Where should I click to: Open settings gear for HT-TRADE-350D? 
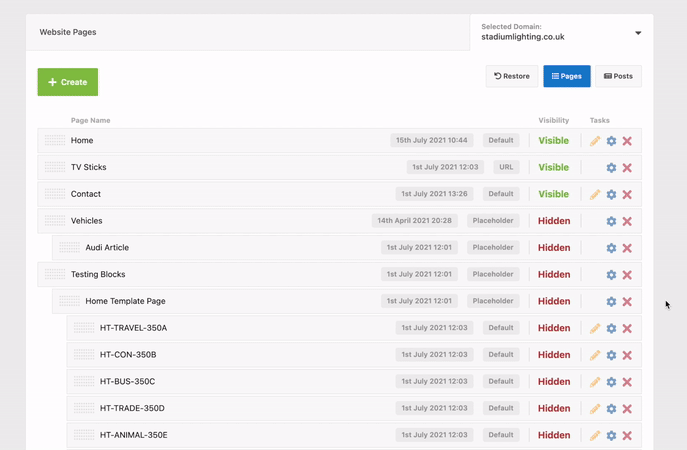611,408
